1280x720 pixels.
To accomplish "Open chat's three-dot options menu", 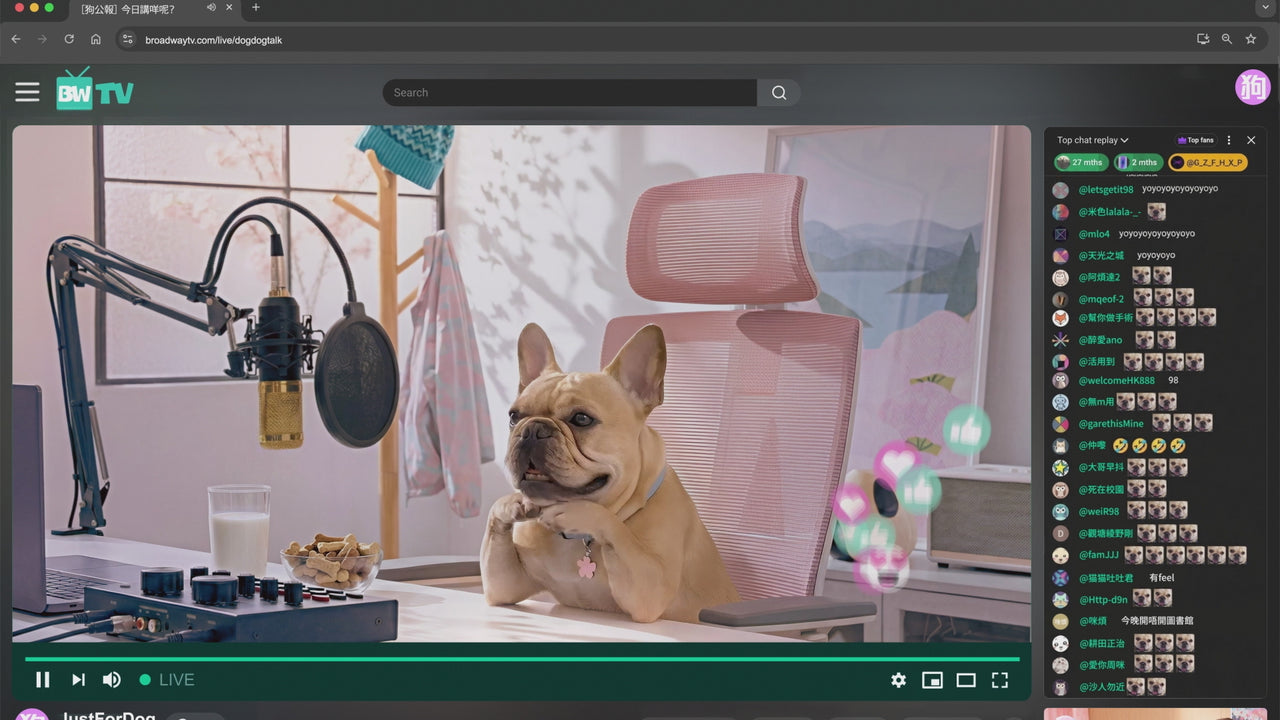I will tap(1229, 140).
